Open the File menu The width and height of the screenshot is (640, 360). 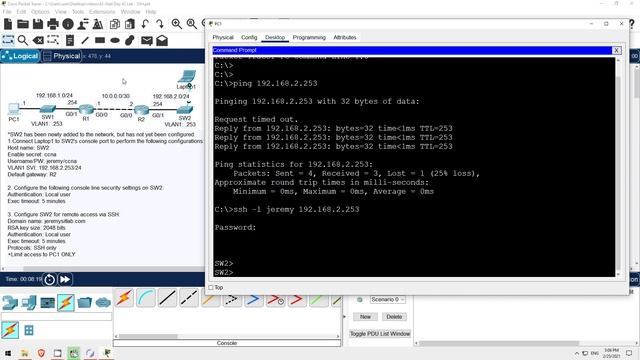pos(7,11)
